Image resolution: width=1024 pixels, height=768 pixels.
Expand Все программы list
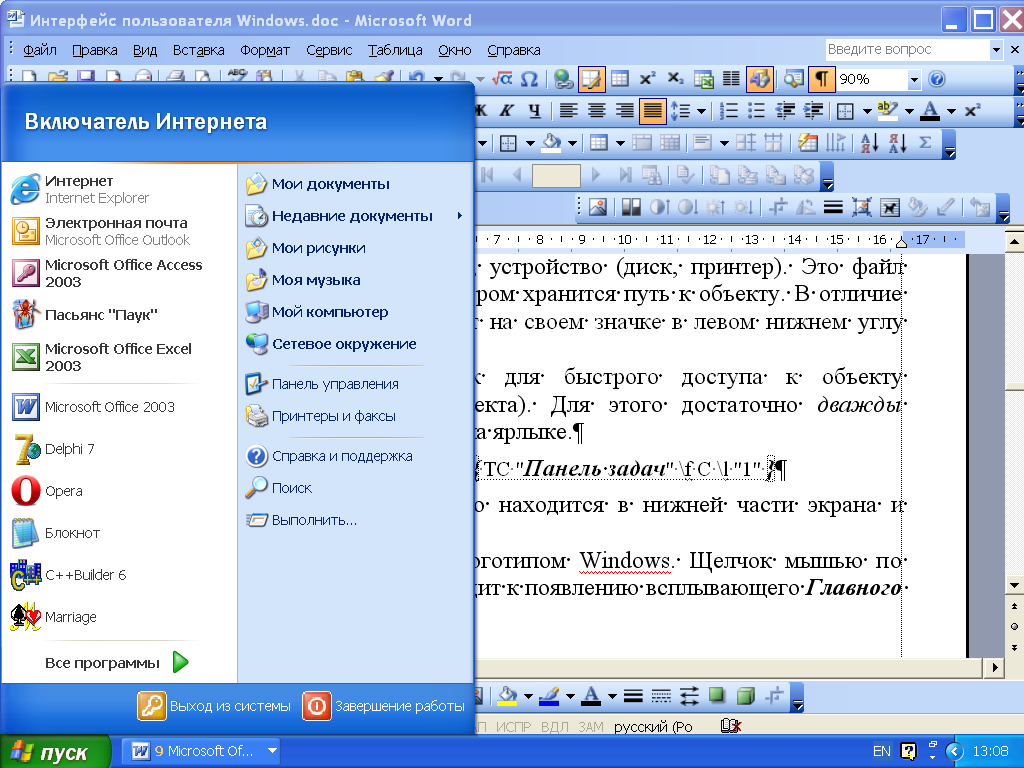click(x=118, y=663)
